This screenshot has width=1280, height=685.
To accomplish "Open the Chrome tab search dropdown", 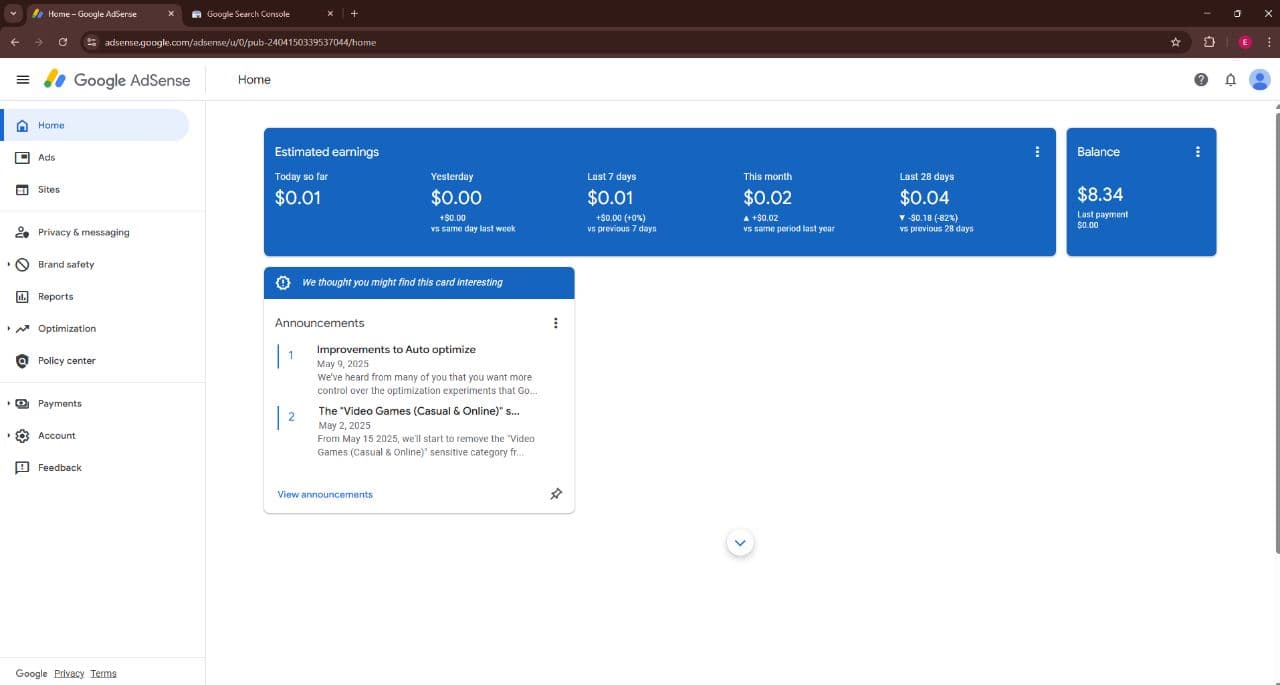I will [13, 14].
